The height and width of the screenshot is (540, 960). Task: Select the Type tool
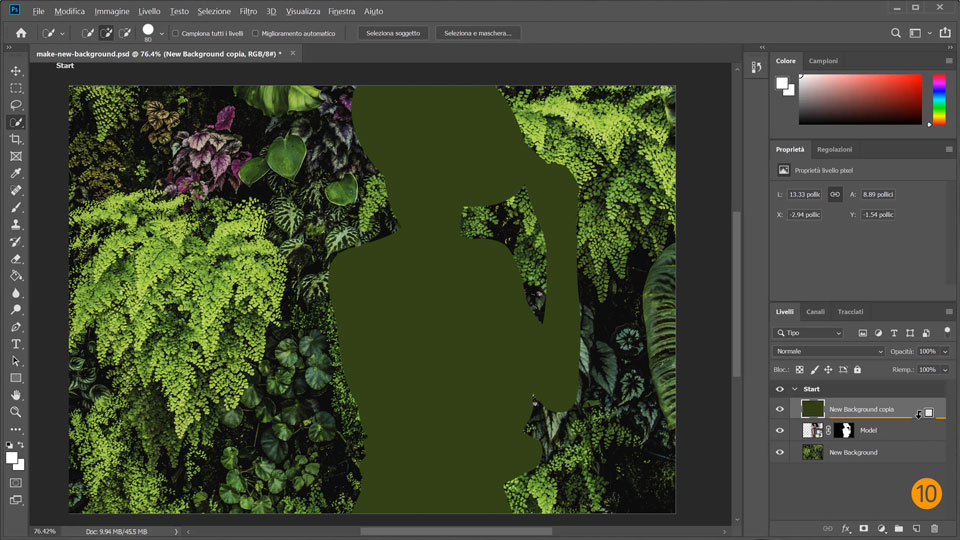16,344
